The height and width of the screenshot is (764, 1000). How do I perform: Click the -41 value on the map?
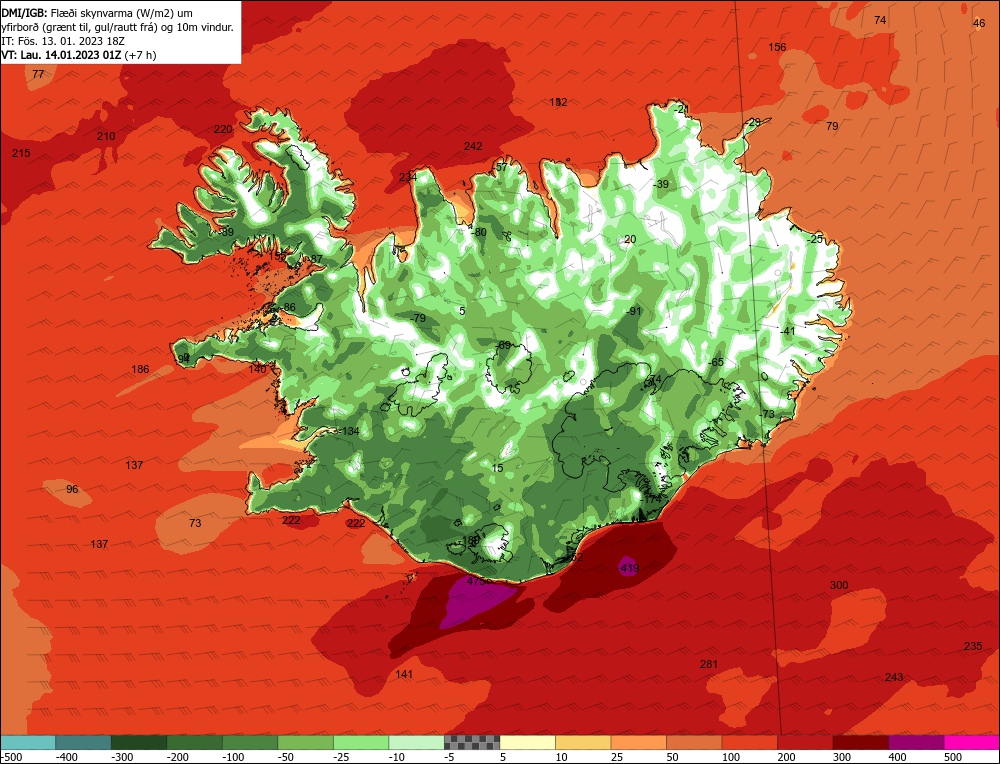click(x=788, y=331)
